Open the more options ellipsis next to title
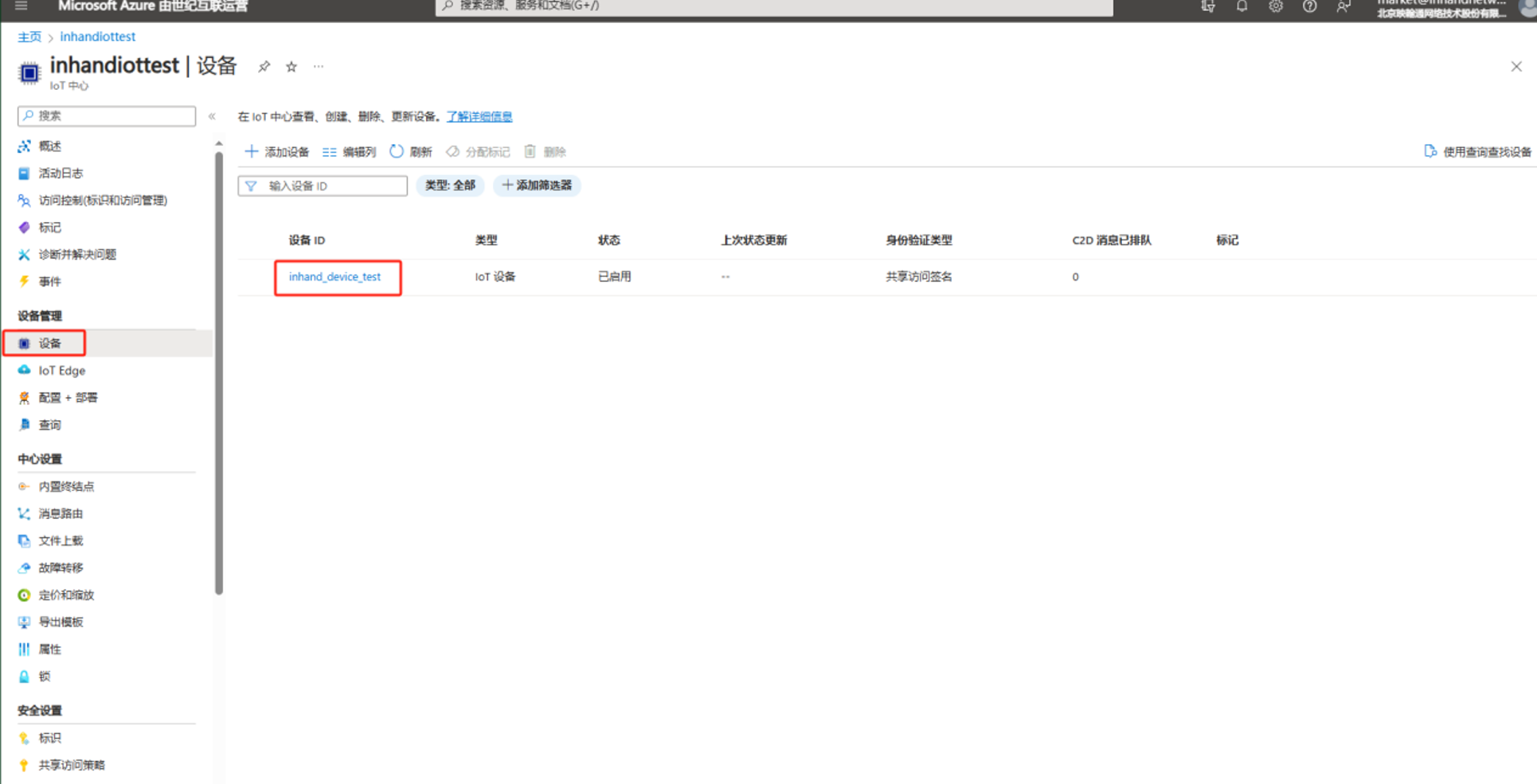This screenshot has width=1537, height=784. click(319, 67)
